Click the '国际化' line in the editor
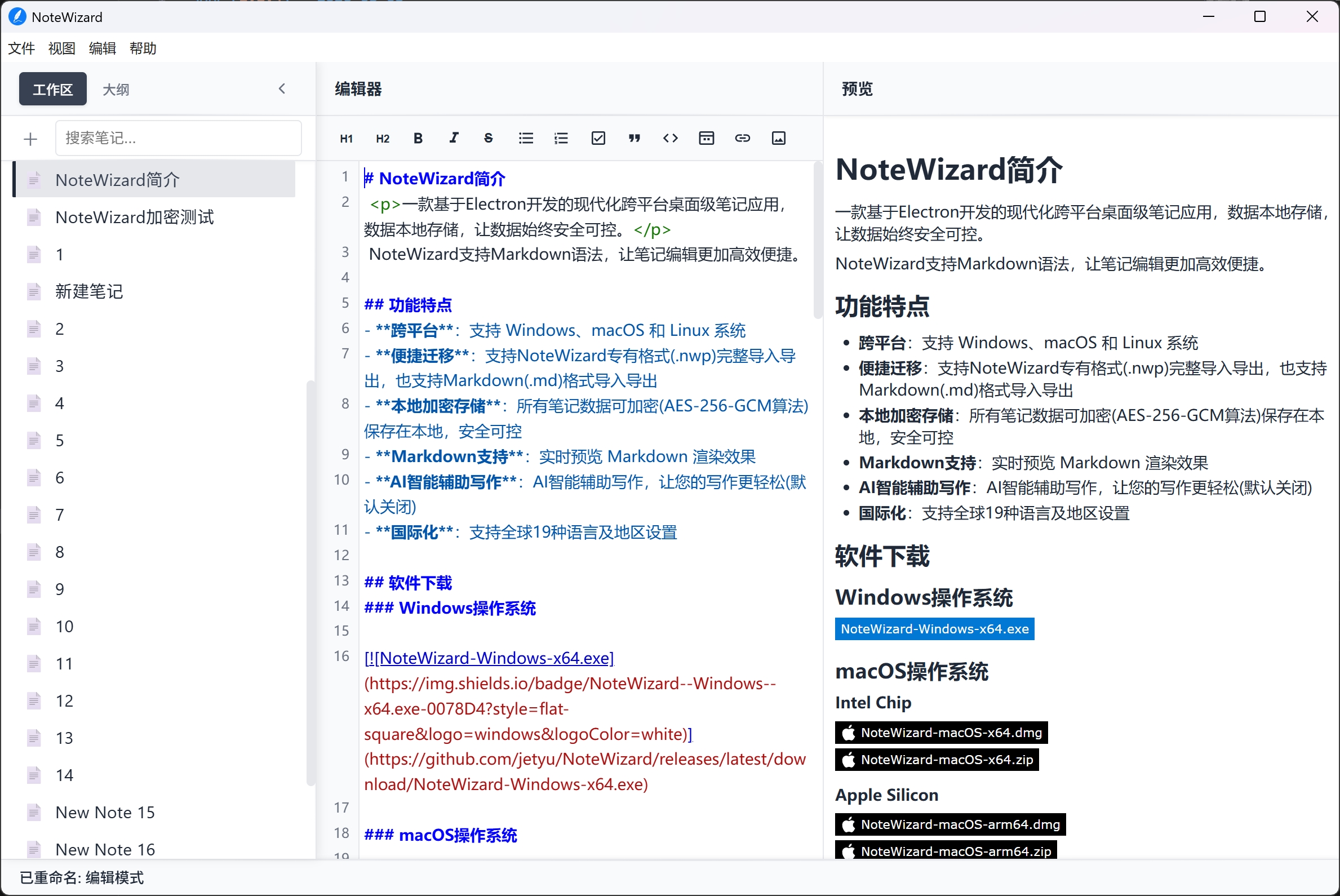 [x=521, y=533]
